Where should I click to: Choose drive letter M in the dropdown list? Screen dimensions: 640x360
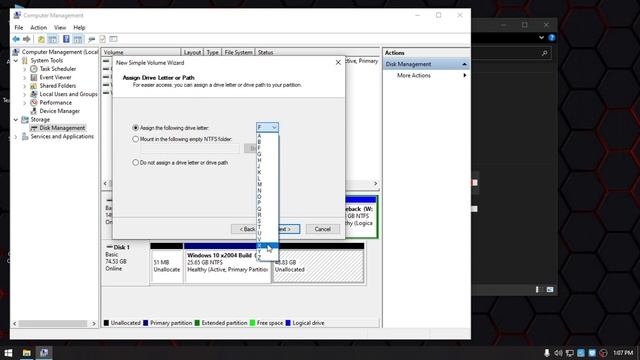point(267,184)
